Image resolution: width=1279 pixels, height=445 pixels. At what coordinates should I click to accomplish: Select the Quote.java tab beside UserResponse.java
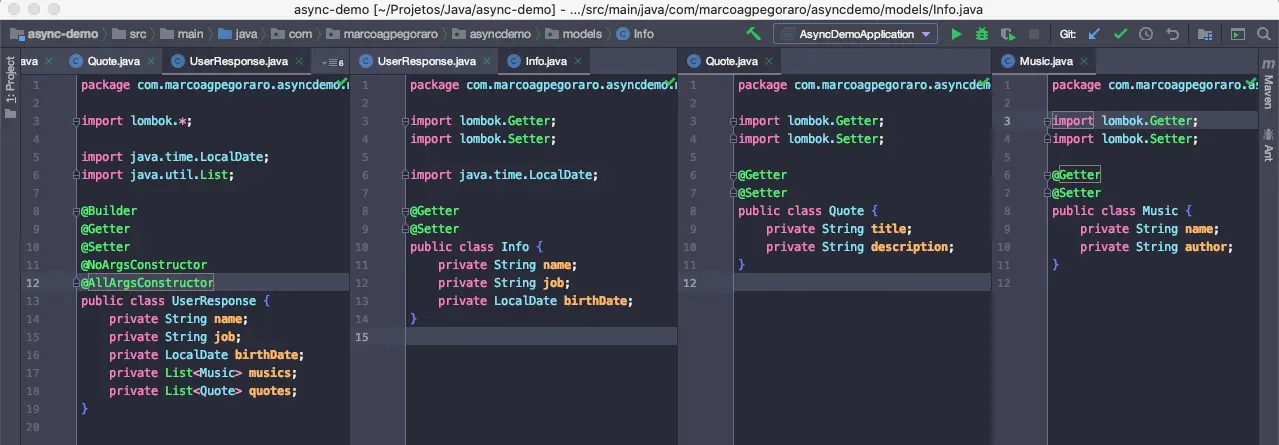[111, 62]
